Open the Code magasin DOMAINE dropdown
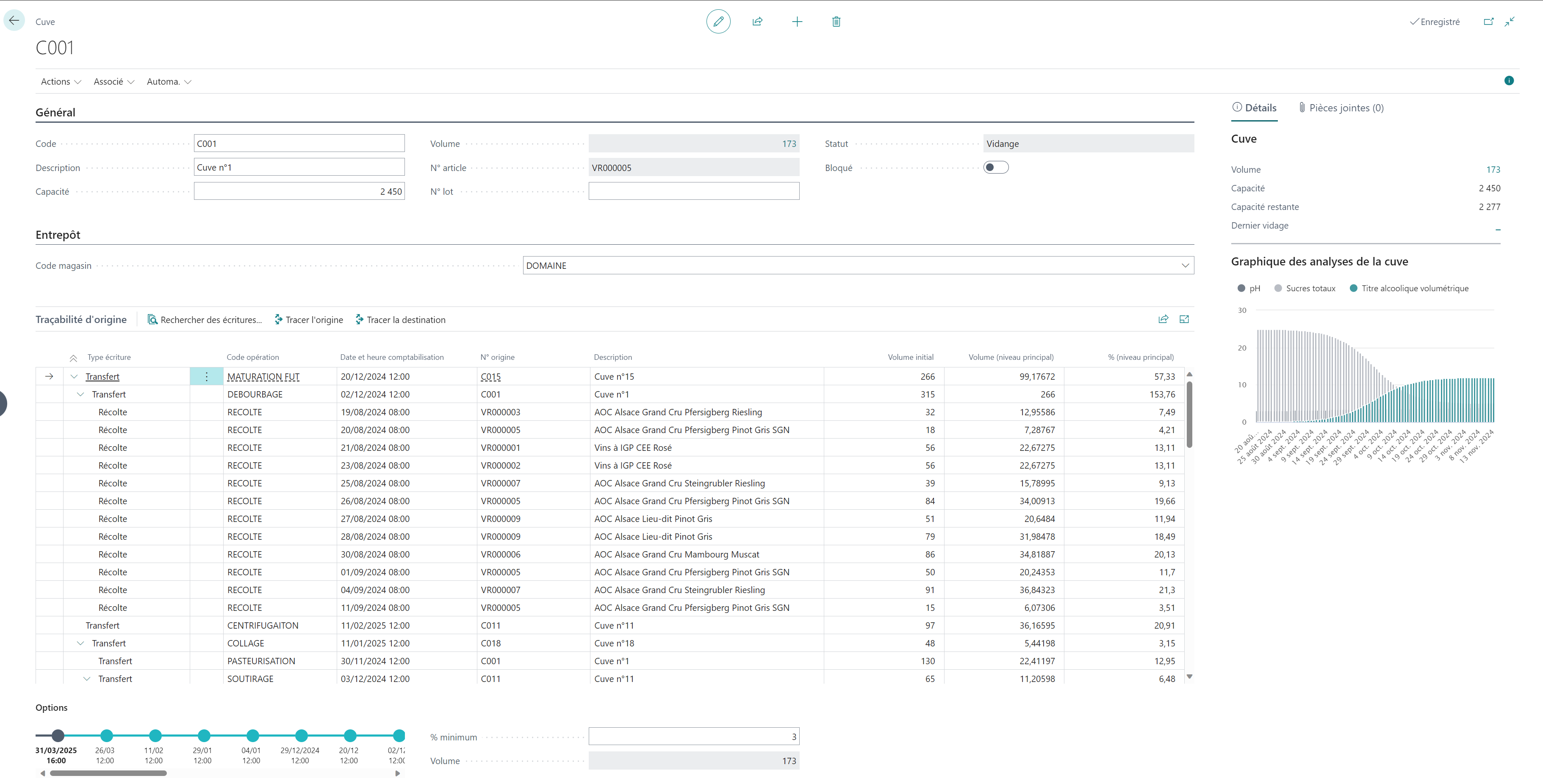1543x784 pixels. (1185, 266)
